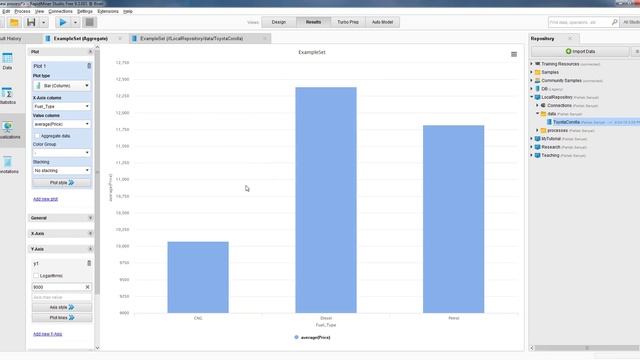
Task: Open the Settings menu
Action: click(x=85, y=11)
